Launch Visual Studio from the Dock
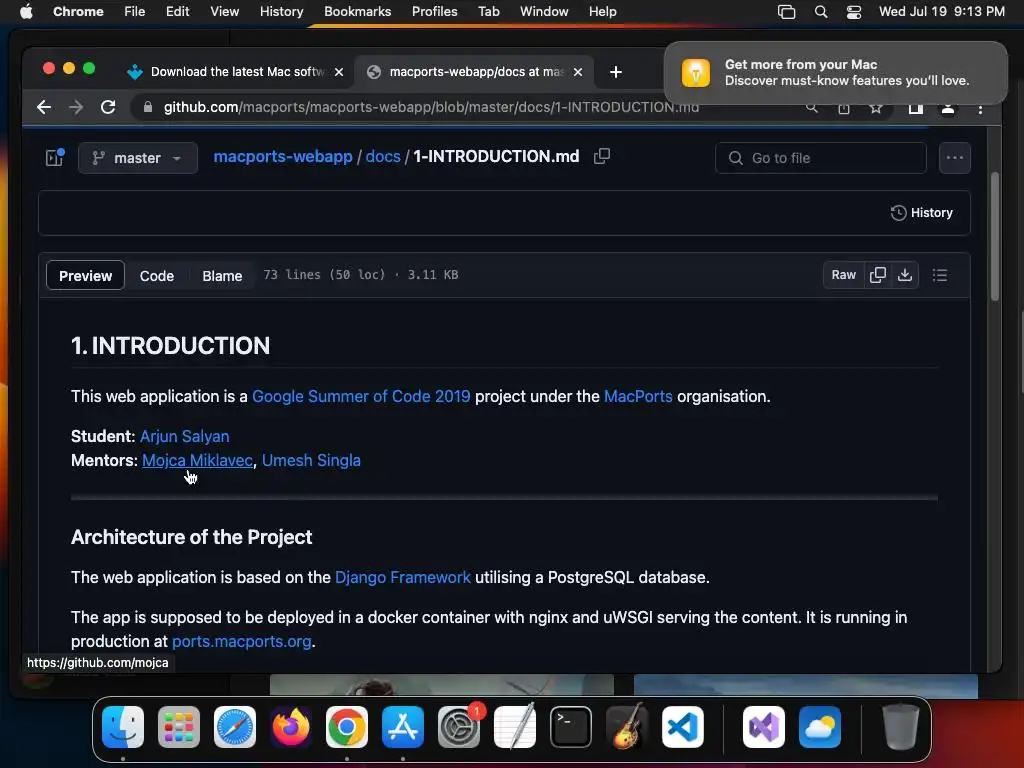Image resolution: width=1024 pixels, height=768 pixels. tap(763, 727)
